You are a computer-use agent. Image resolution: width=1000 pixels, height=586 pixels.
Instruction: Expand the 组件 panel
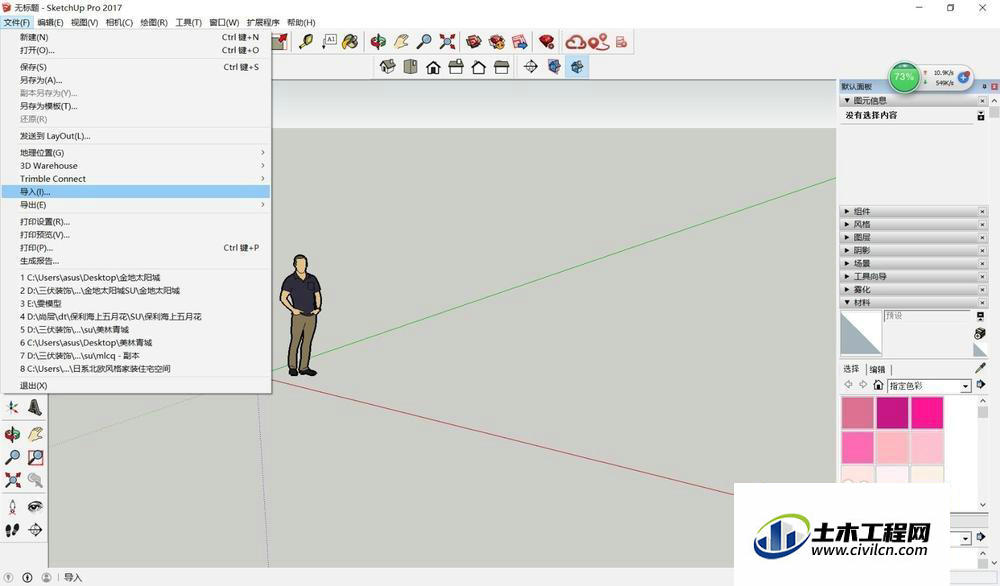pos(847,211)
